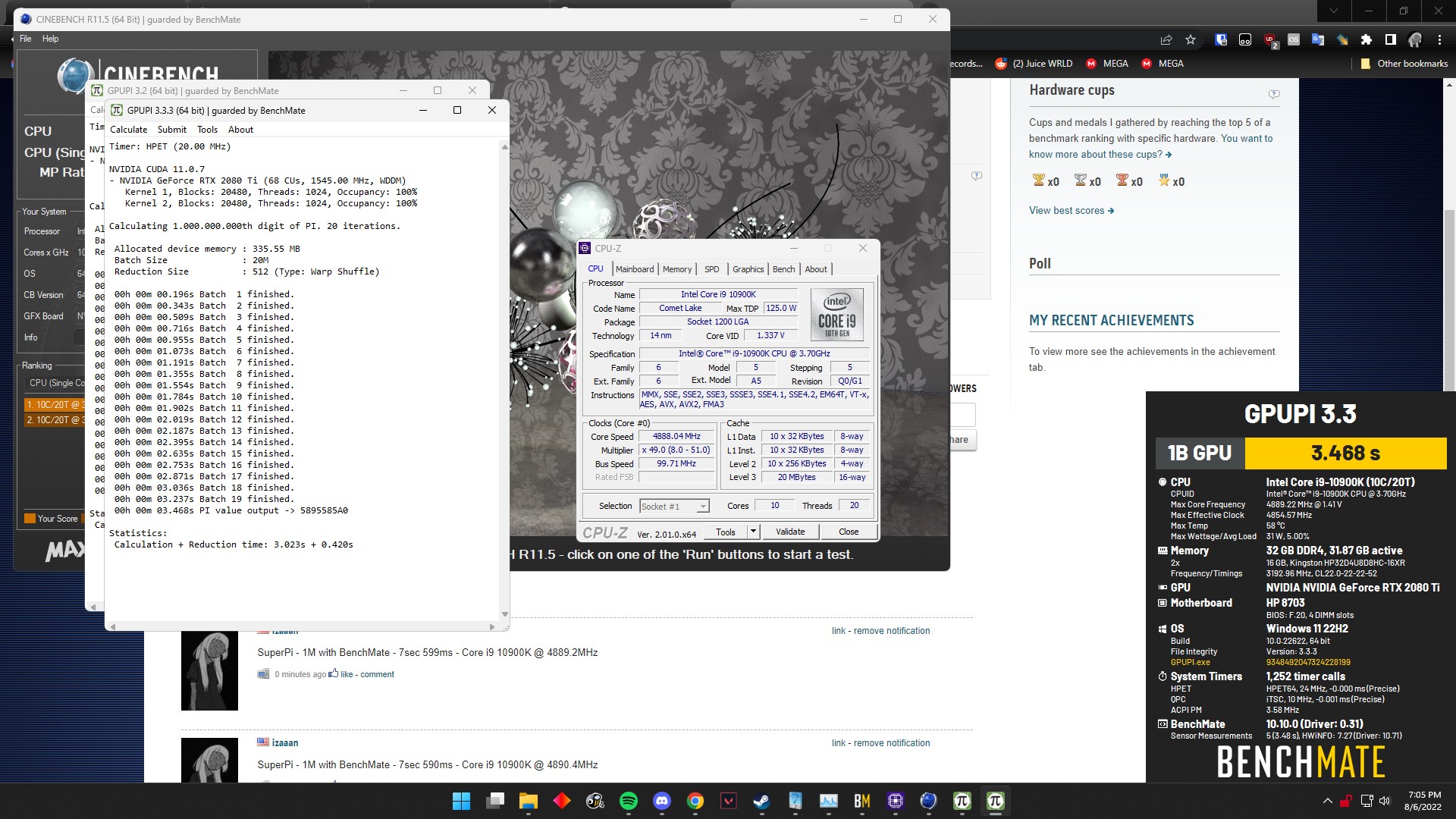Open File menu in Cinebench
This screenshot has height=819, width=1456.
(26, 39)
